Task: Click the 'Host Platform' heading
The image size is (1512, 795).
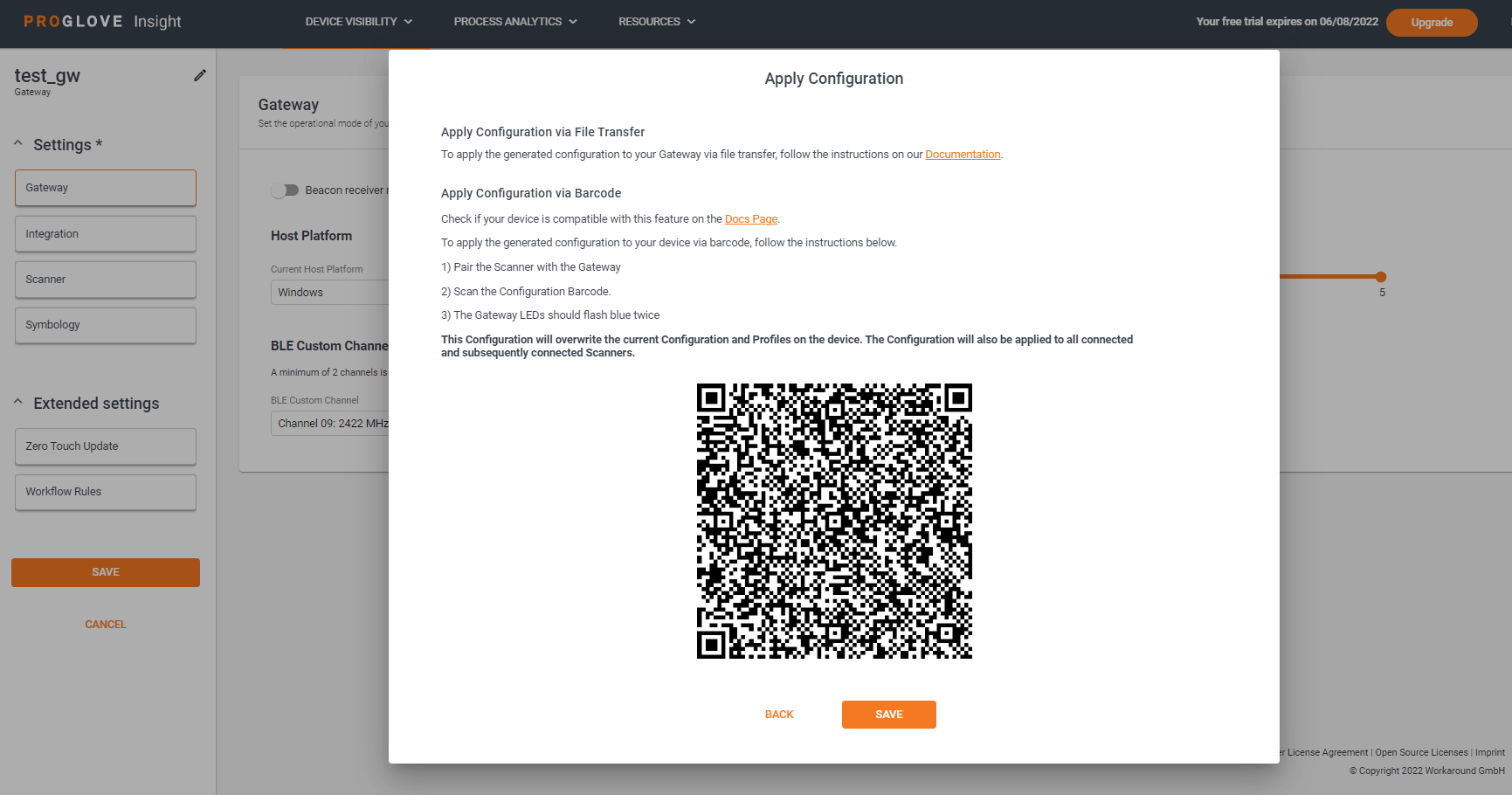Action: [x=311, y=236]
